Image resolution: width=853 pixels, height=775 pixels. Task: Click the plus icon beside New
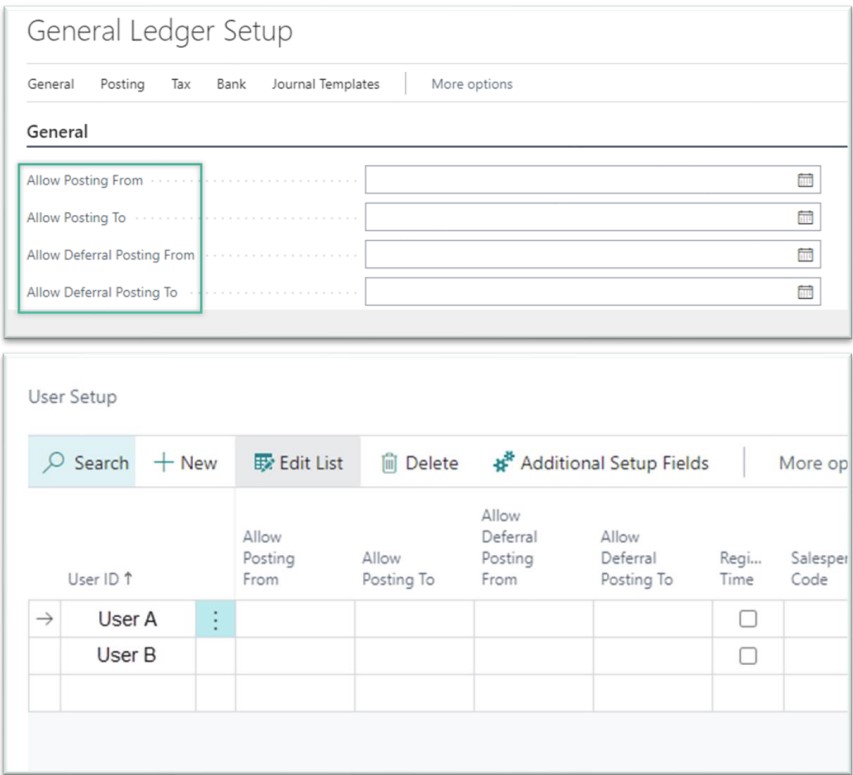163,463
